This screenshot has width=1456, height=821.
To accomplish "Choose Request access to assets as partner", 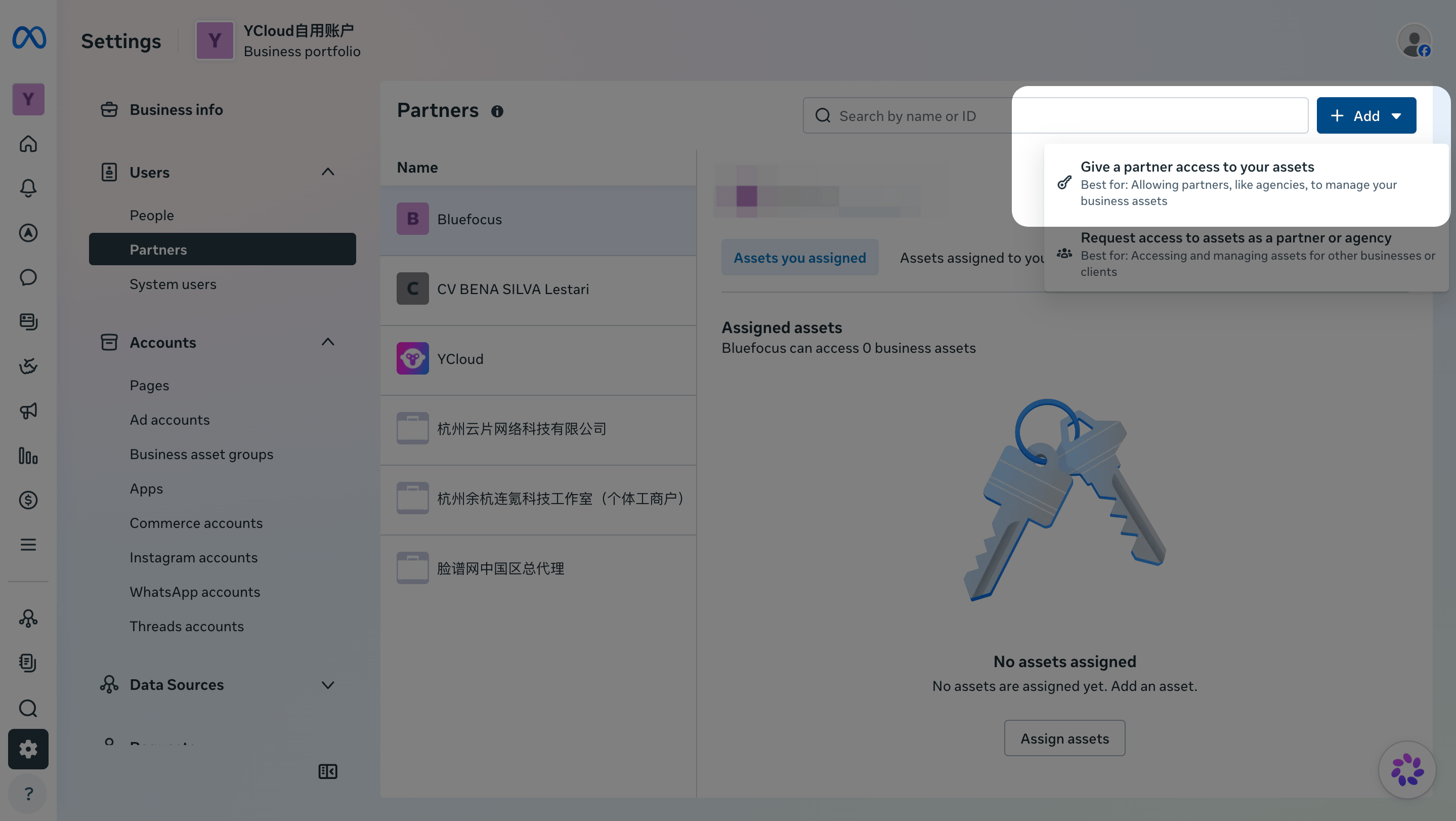I will pos(1246,254).
